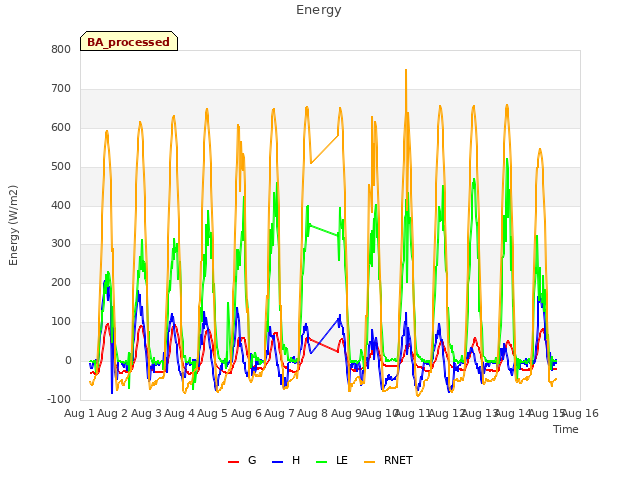Click the Aug 16 x-axis tick label
The height and width of the screenshot is (480, 640).
pos(580,413)
